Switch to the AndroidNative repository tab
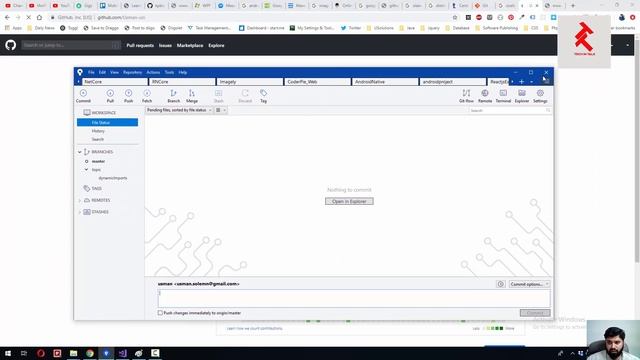 pyautogui.click(x=385, y=82)
